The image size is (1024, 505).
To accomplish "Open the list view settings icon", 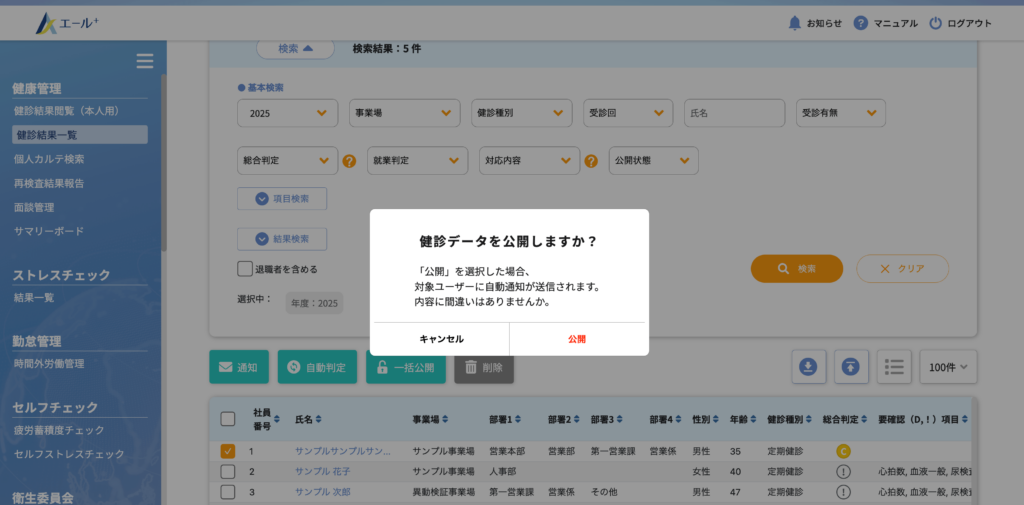I will [x=894, y=367].
